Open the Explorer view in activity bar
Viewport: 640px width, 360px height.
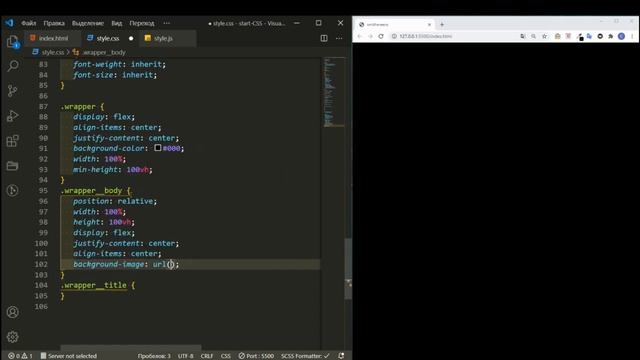(x=13, y=42)
